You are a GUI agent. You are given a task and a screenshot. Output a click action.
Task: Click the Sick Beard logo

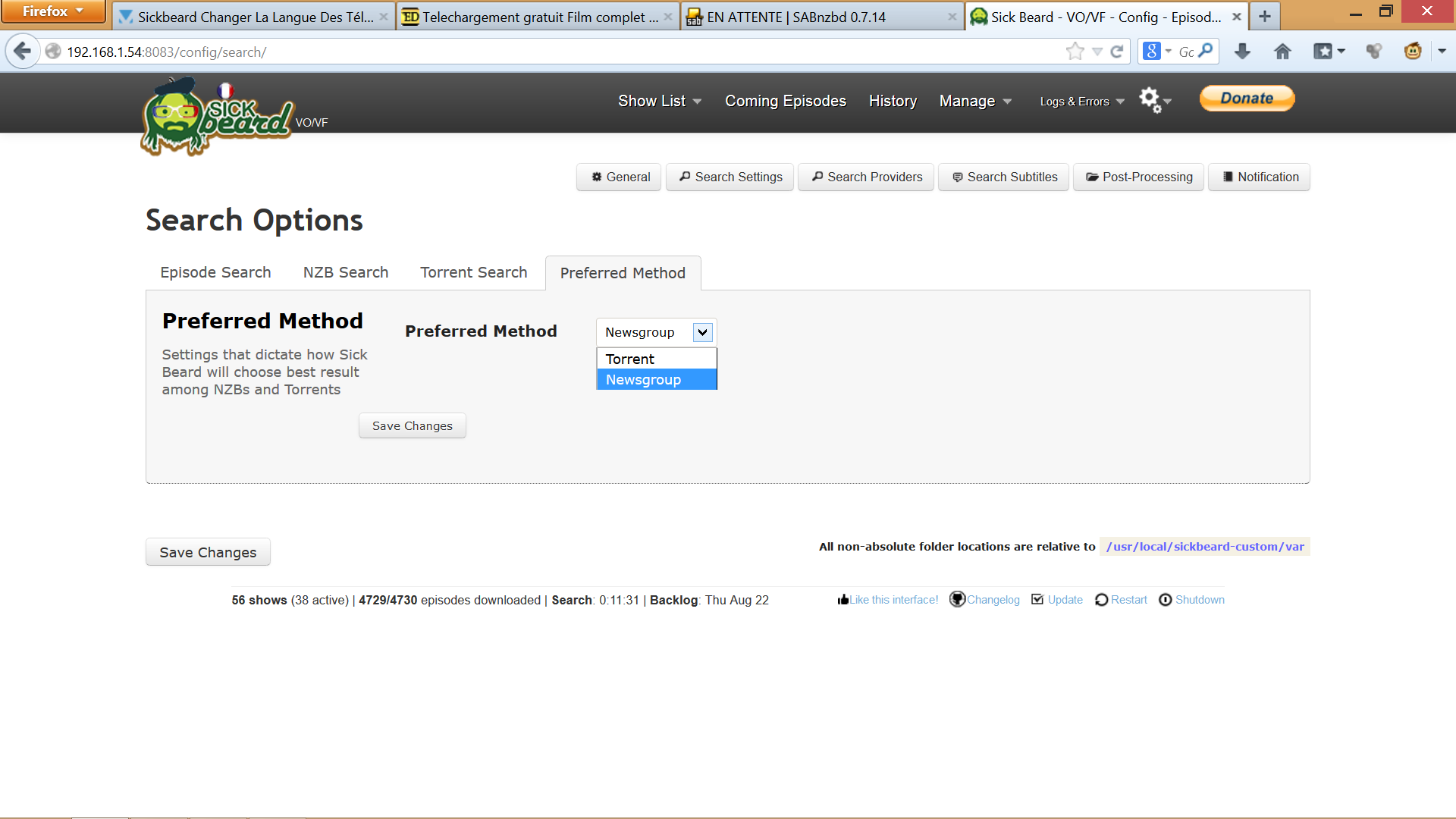[x=216, y=115]
